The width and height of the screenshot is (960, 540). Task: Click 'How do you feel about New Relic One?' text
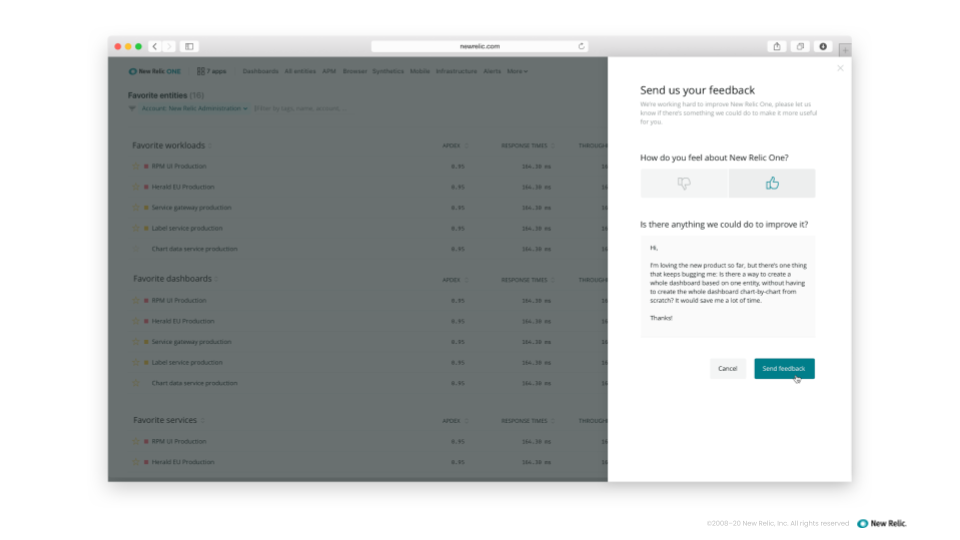(714, 158)
